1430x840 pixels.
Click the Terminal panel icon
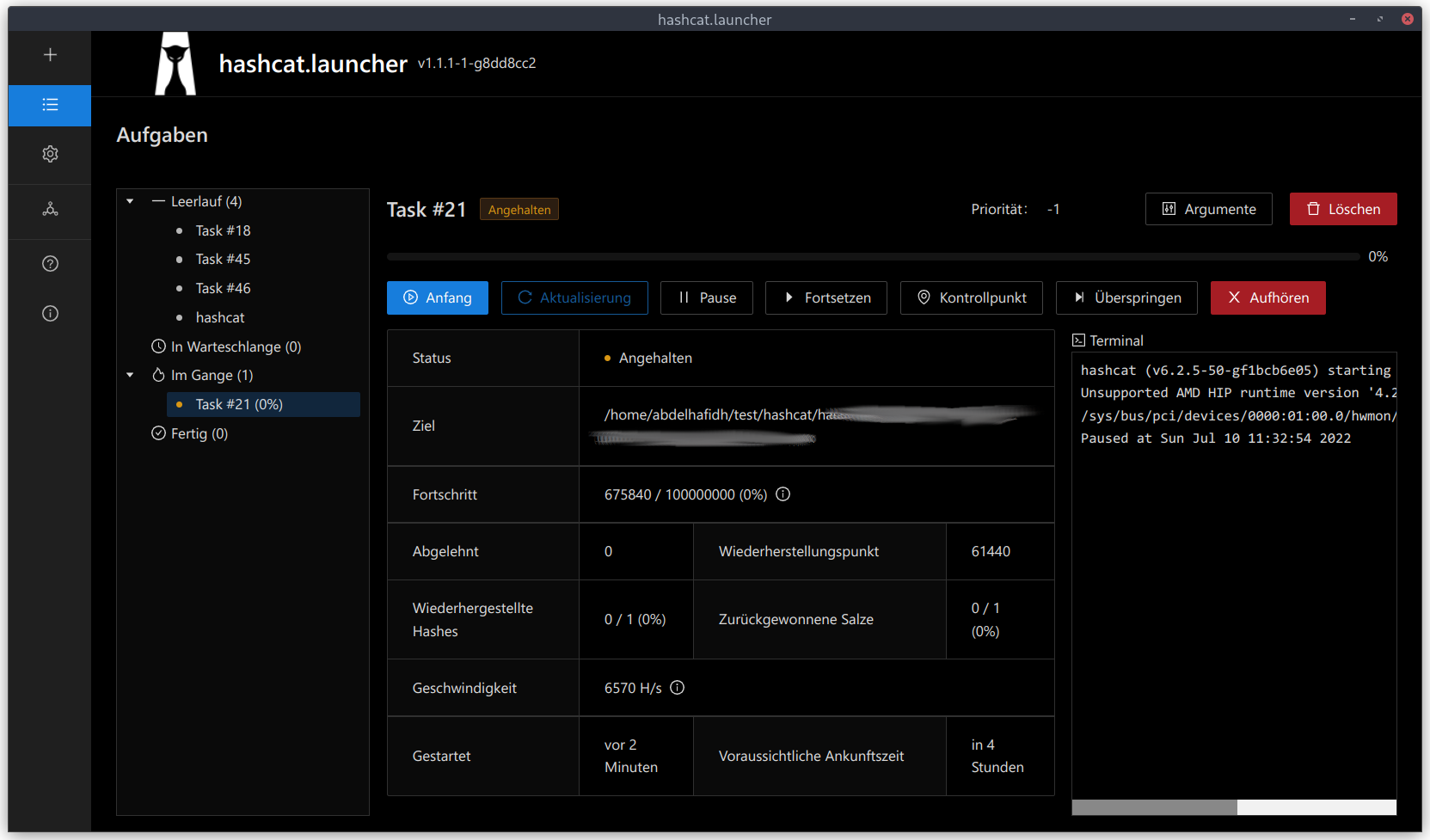point(1078,340)
